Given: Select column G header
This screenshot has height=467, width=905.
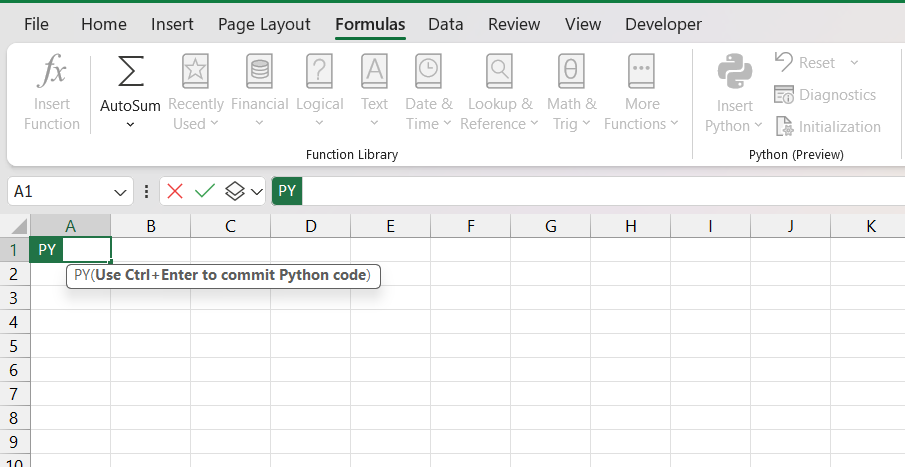Looking at the screenshot, I should [x=551, y=226].
